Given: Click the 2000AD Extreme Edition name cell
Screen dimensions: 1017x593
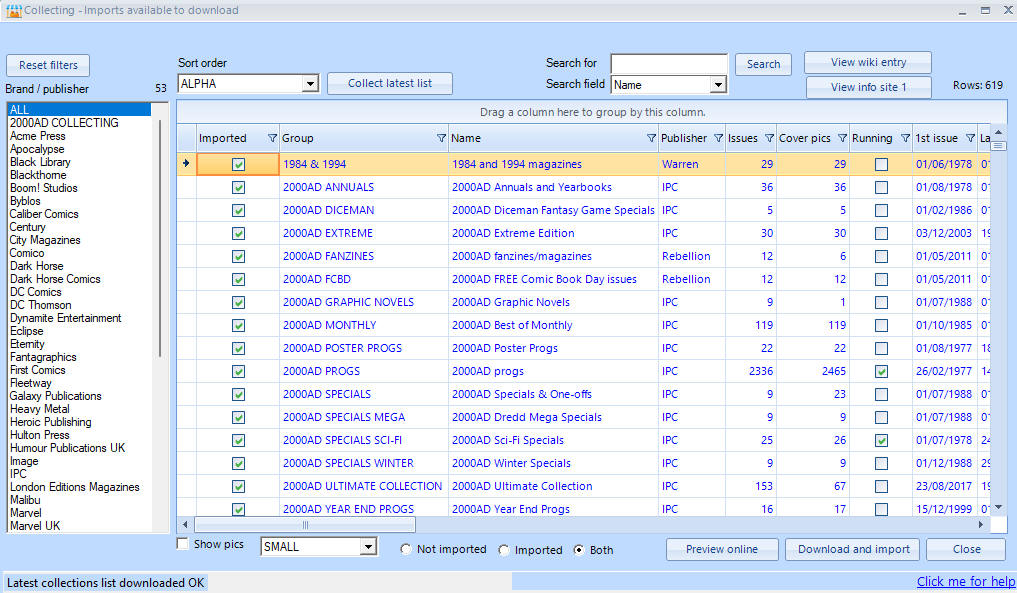Looking at the screenshot, I should [553, 233].
